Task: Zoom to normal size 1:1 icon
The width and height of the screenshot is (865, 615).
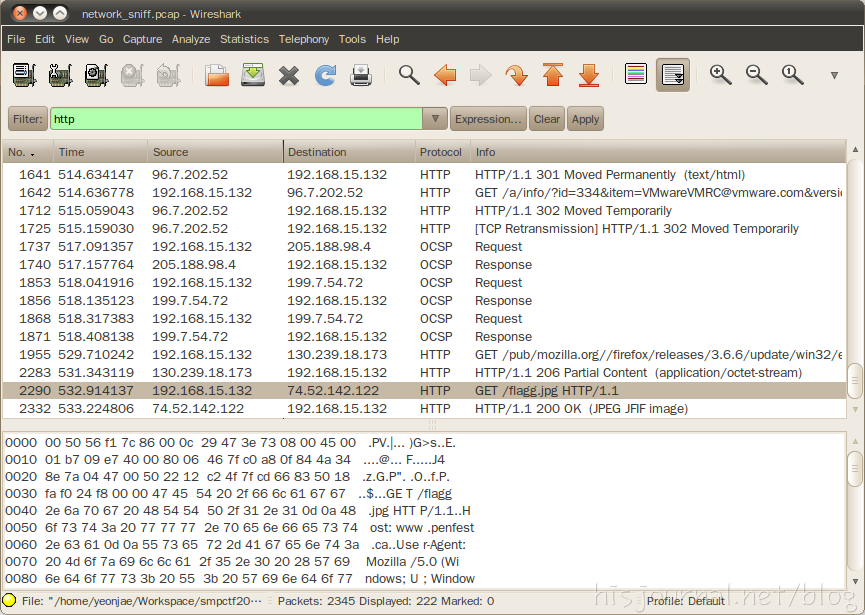Action: [792, 75]
